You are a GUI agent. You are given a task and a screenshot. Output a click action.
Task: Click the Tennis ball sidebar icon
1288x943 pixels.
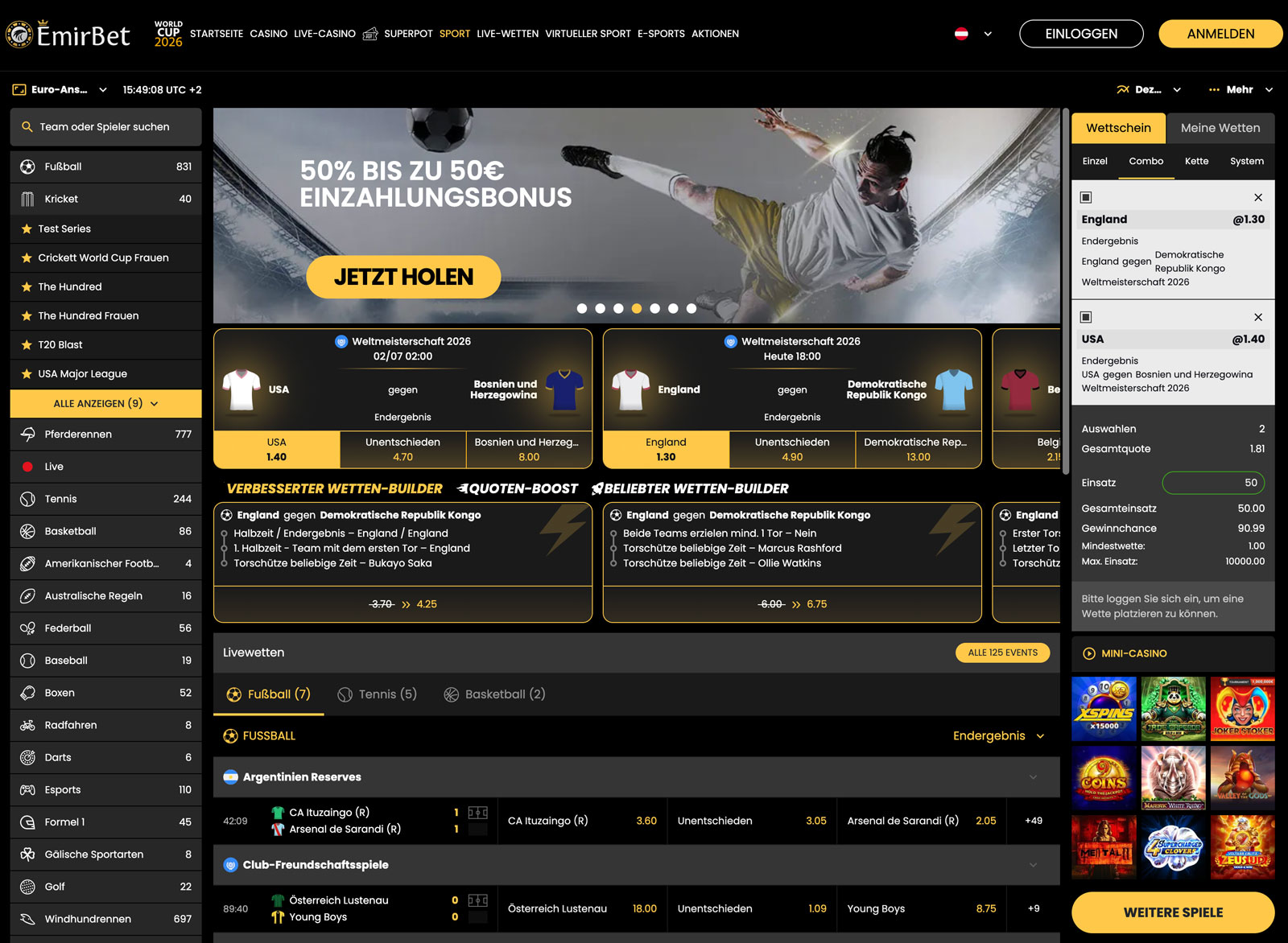pyautogui.click(x=27, y=499)
